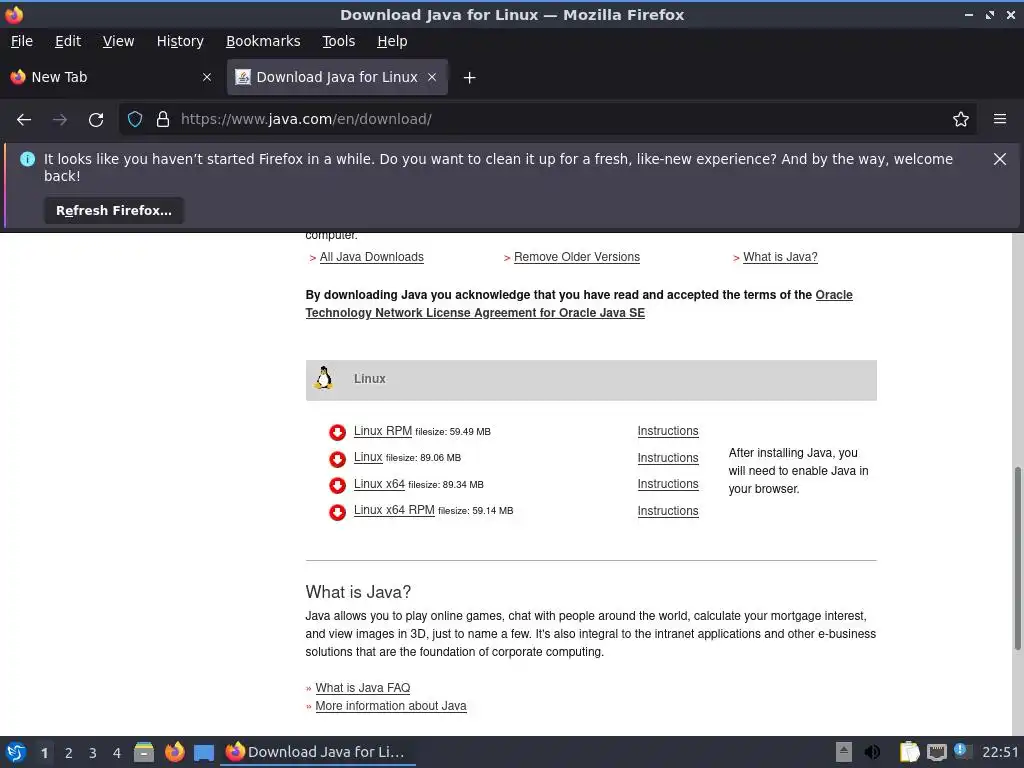This screenshot has height=768, width=1024.
Task: Open the Firefox hamburger menu
Action: 1000,120
